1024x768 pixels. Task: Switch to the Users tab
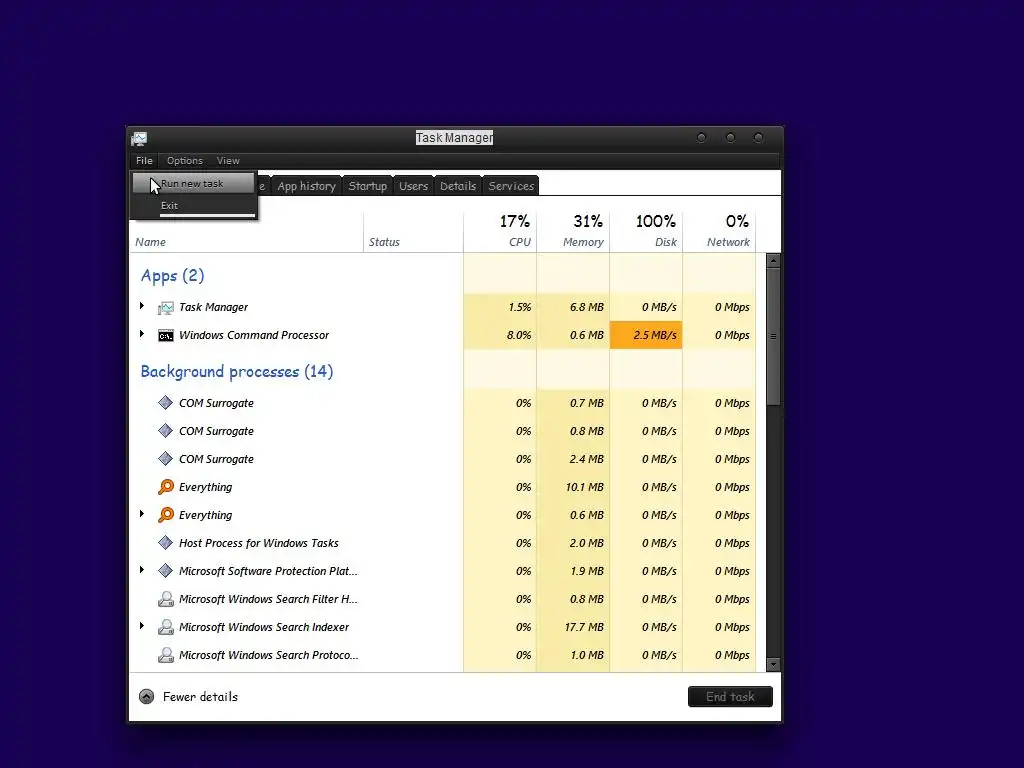pos(413,186)
